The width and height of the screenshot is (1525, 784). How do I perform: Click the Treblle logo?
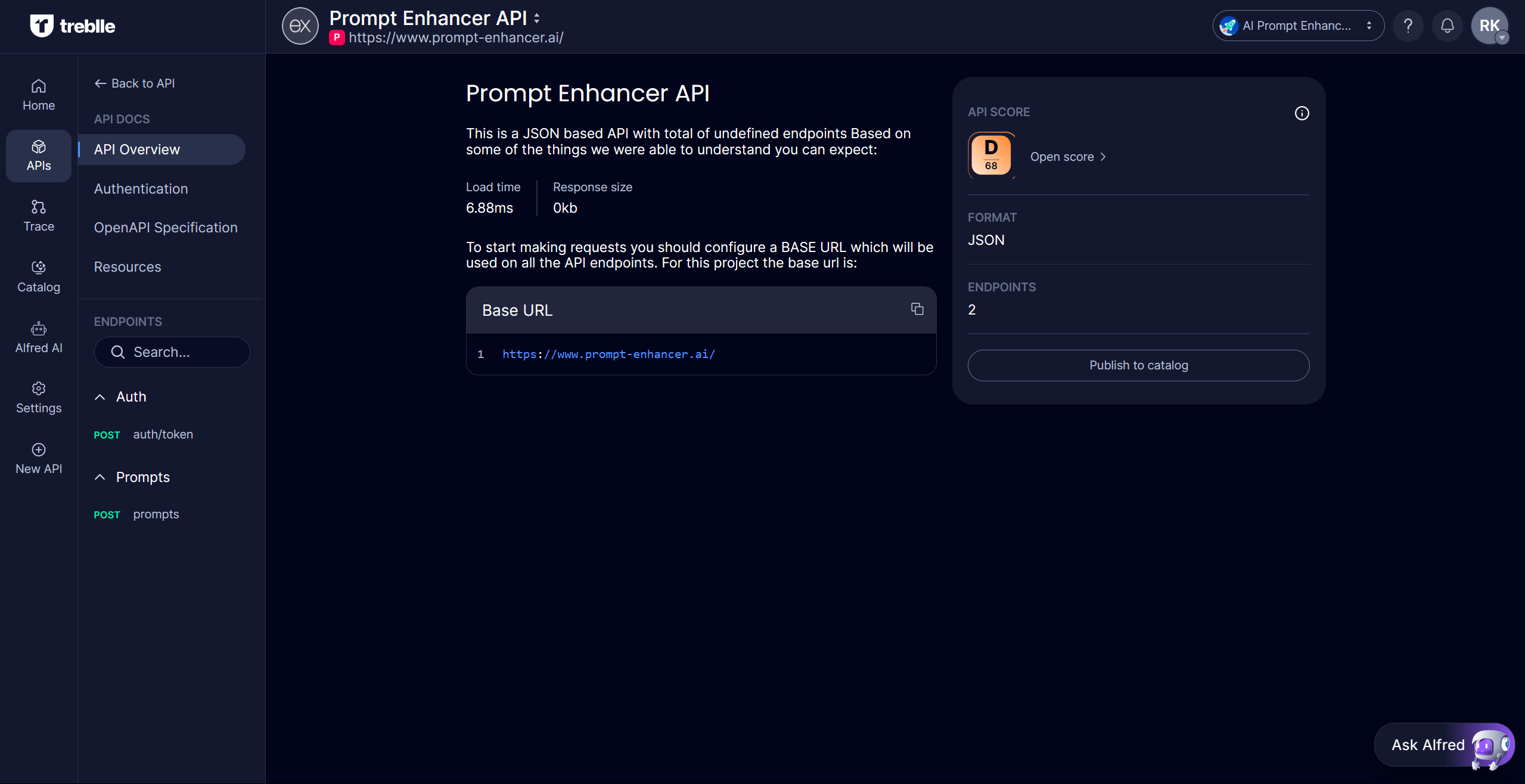(72, 26)
